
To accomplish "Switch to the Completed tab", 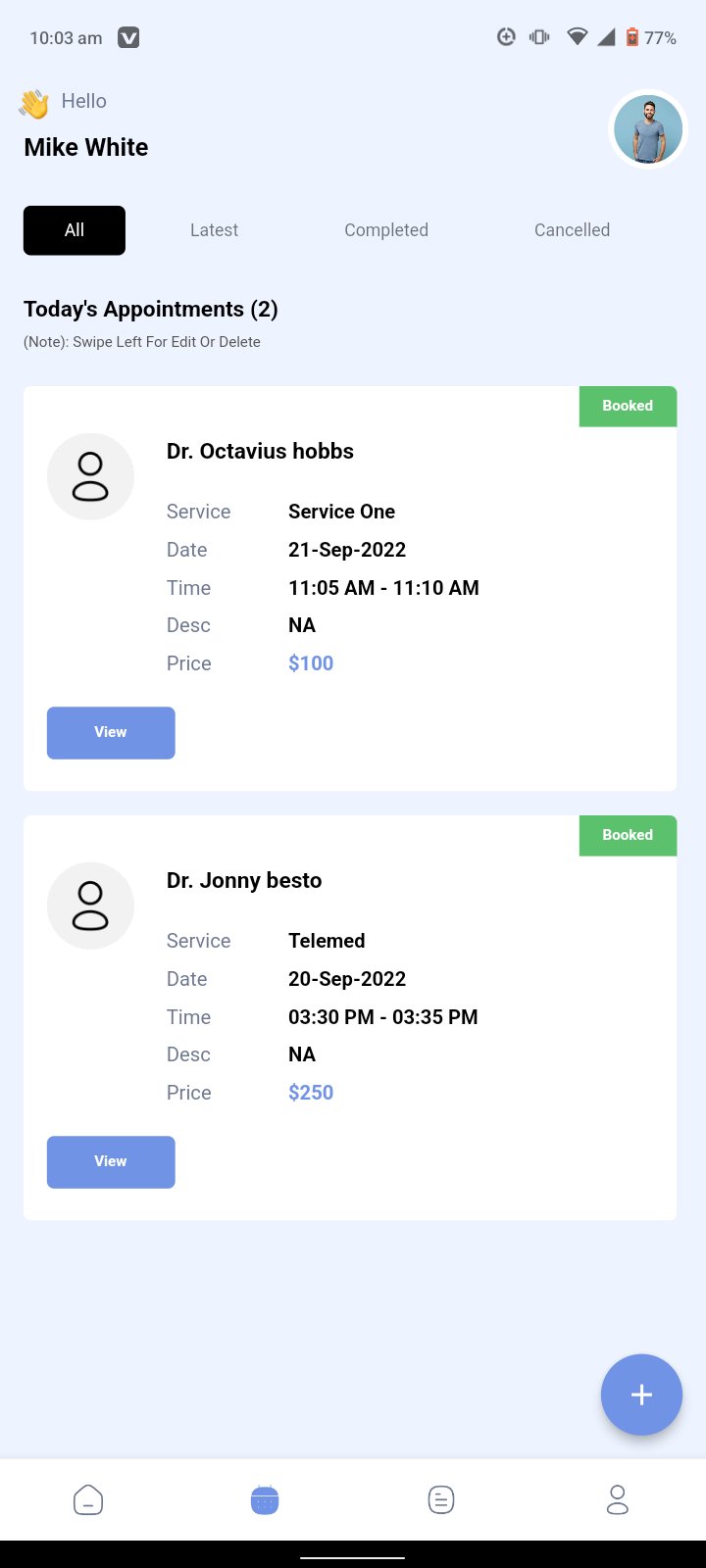I will [x=386, y=230].
